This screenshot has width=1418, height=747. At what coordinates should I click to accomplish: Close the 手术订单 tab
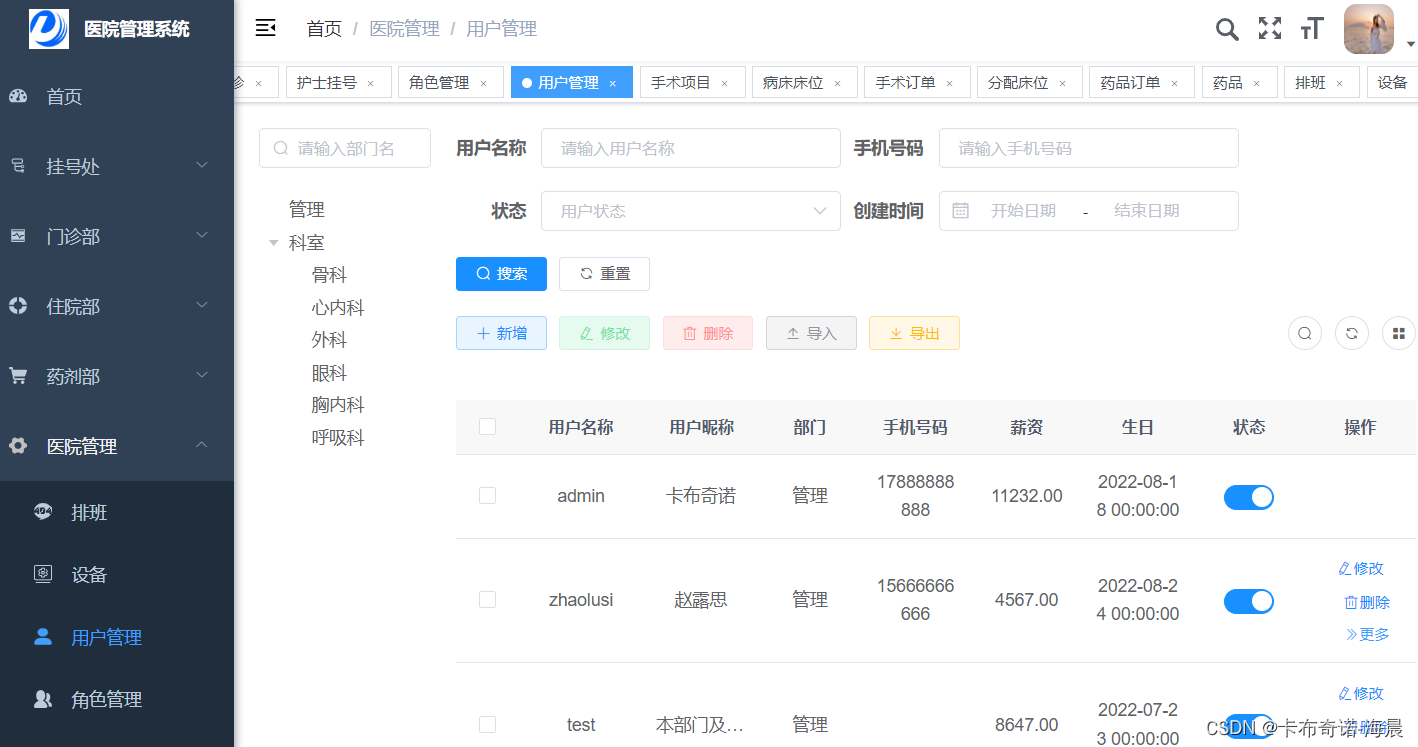click(949, 83)
